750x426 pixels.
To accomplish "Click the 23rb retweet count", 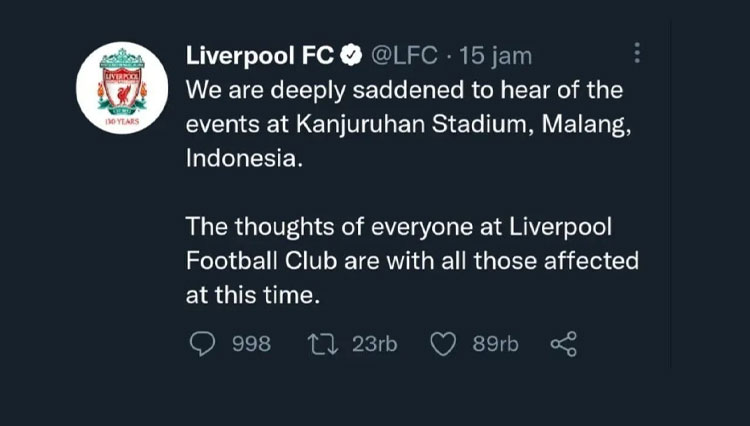I will pos(375,344).
